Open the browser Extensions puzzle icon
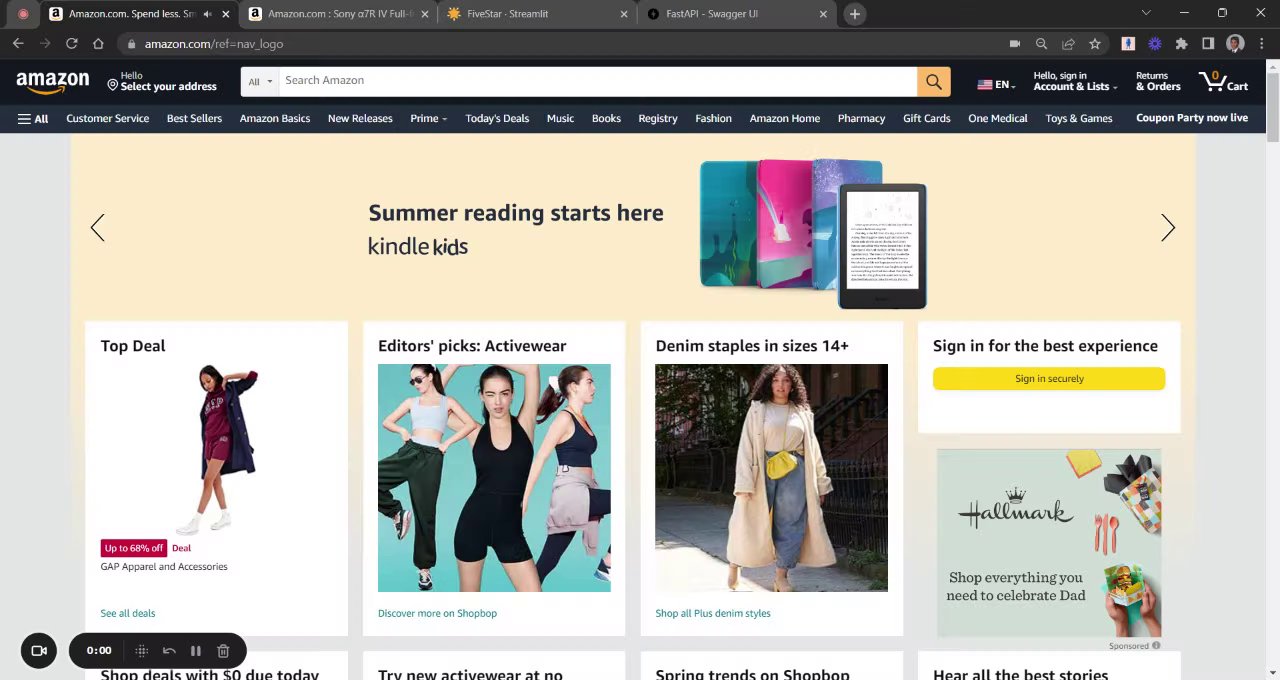Image resolution: width=1280 pixels, height=680 pixels. pyautogui.click(x=1181, y=44)
